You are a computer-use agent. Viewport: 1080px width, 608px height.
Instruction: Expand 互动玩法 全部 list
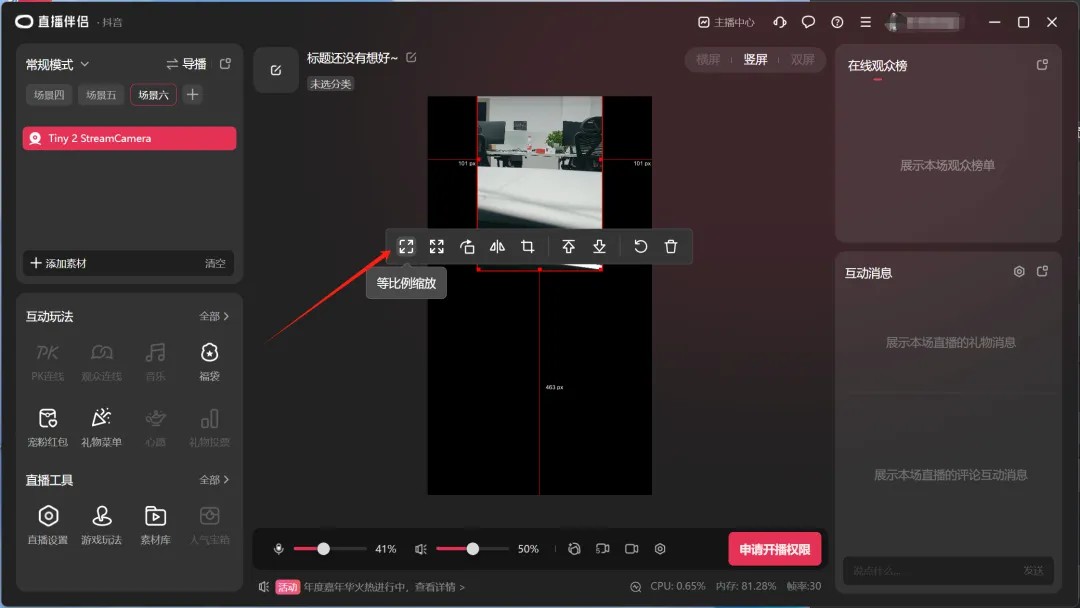point(214,316)
